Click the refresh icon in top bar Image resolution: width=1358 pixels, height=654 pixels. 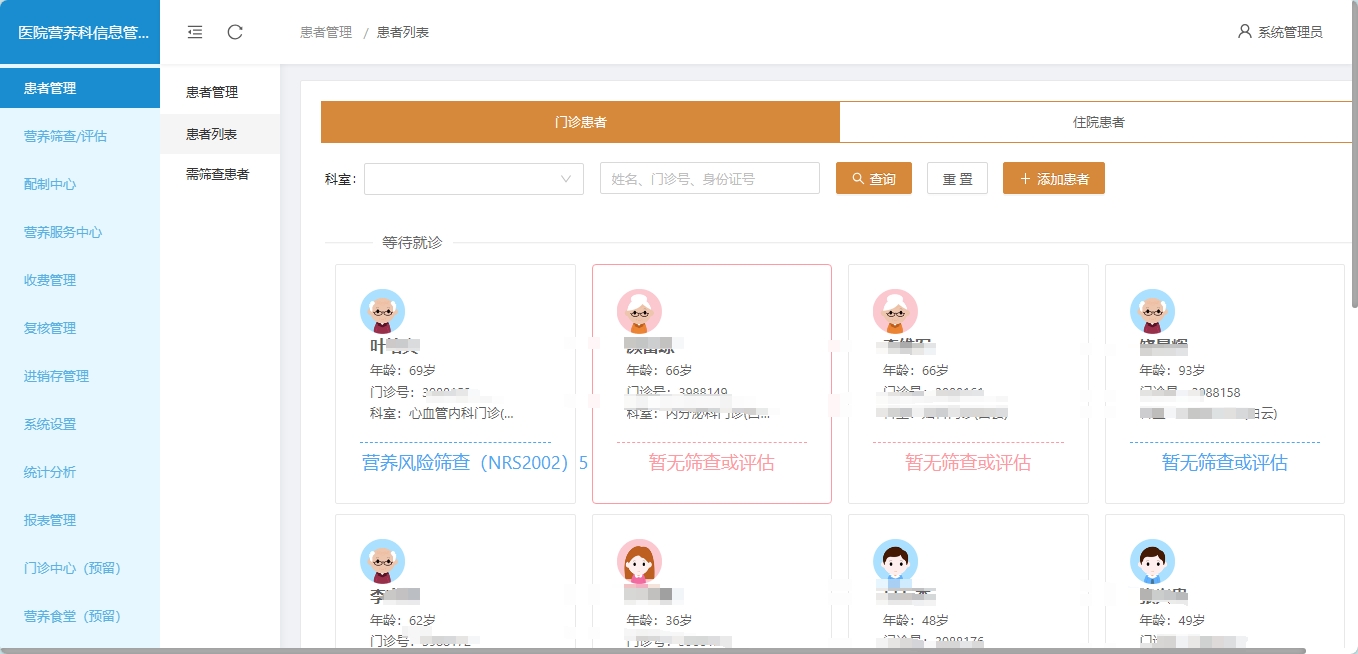pyautogui.click(x=235, y=32)
